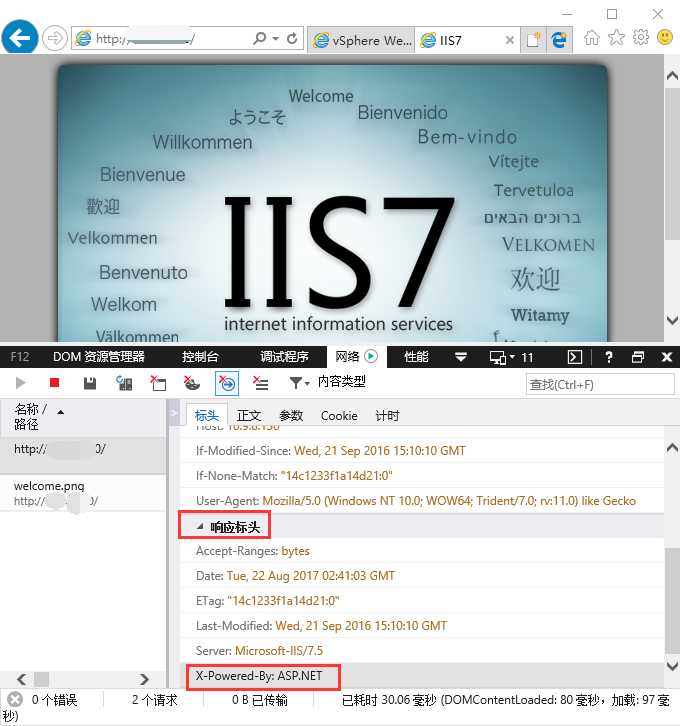This screenshot has height=726, width=680.
Task: Click the 查找 search input field
Action: 599,384
